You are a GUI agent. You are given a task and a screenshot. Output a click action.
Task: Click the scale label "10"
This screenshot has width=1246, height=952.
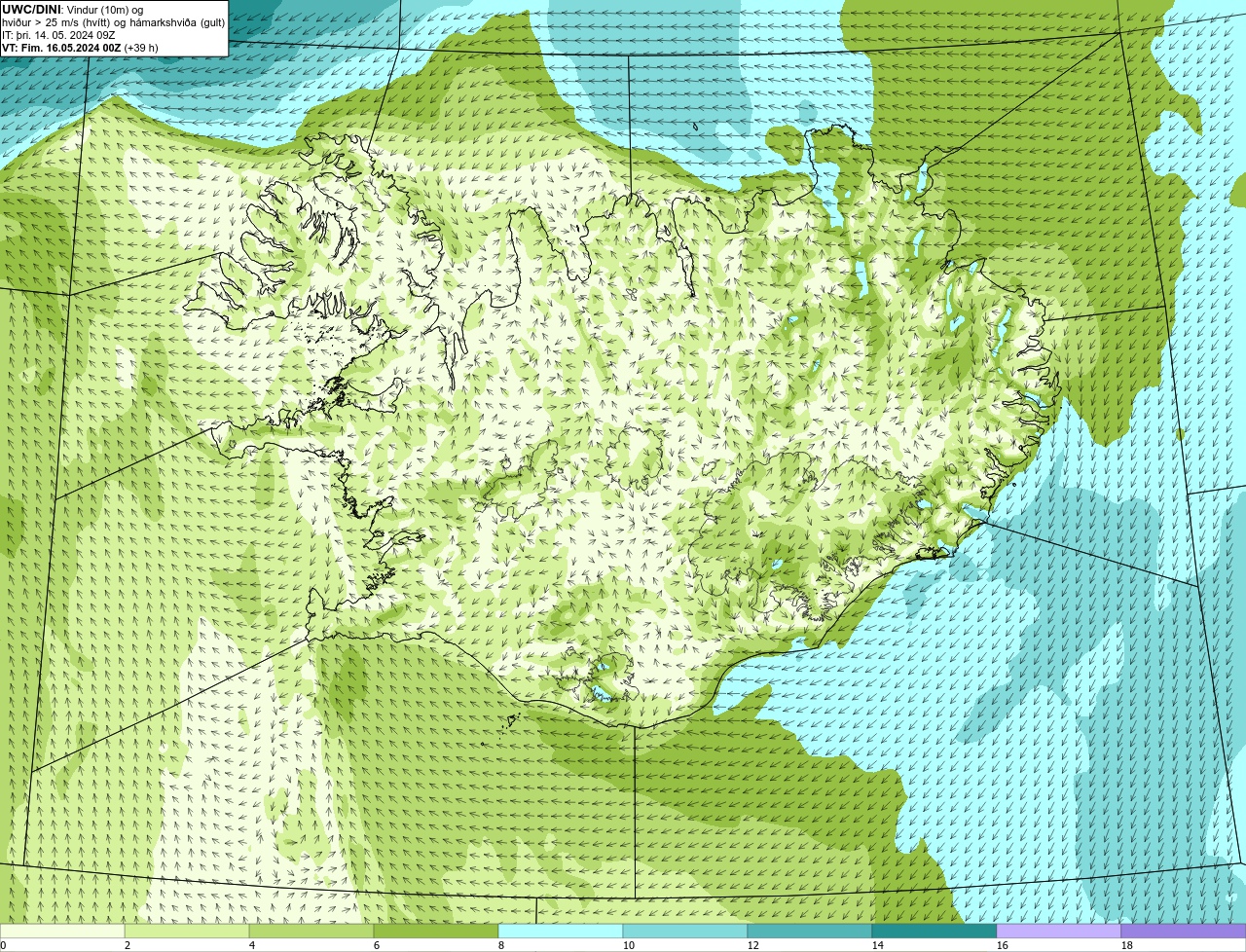tap(629, 945)
